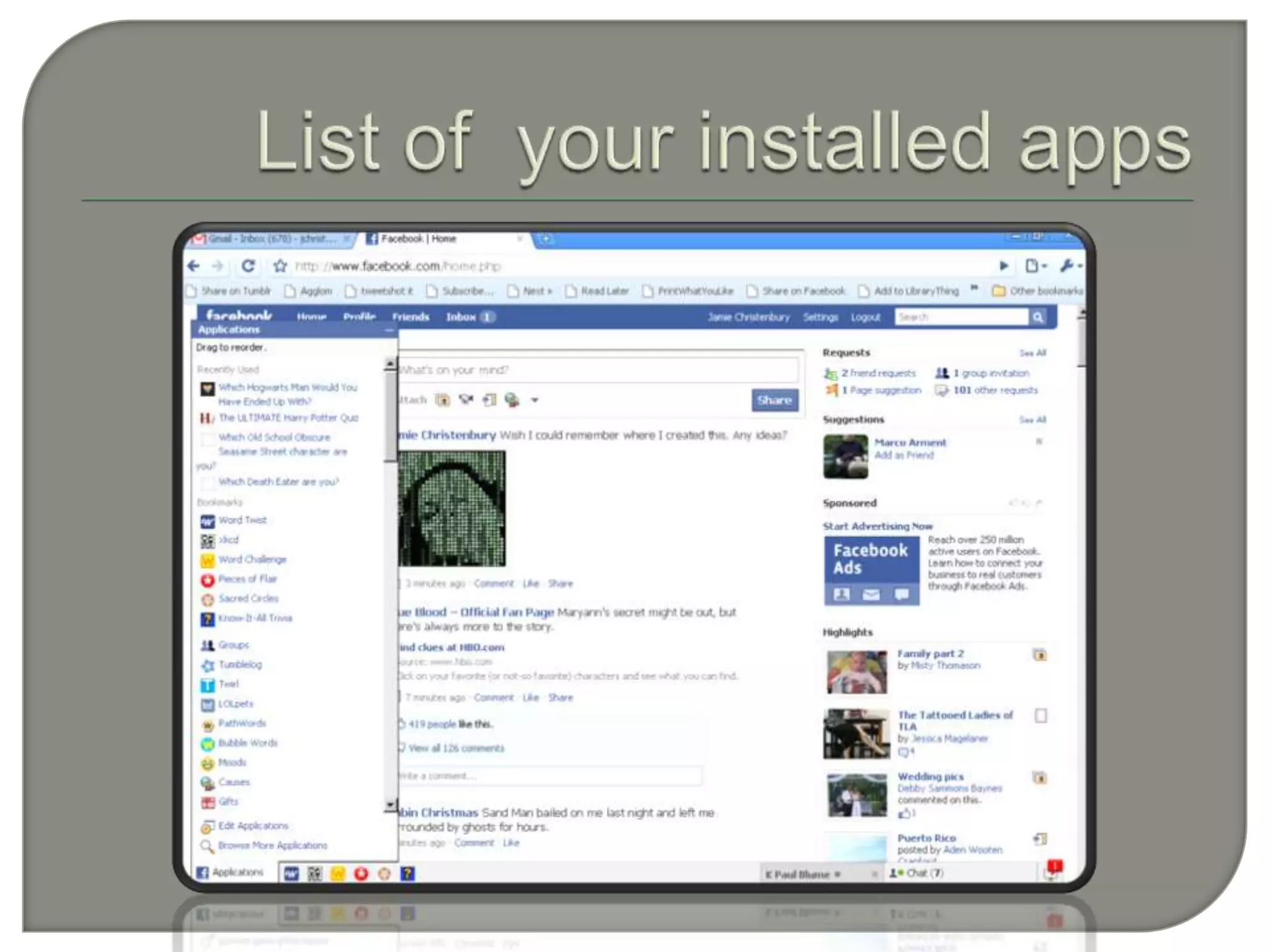Open the wrench settings menu
1270x952 pixels.
pos(1070,266)
